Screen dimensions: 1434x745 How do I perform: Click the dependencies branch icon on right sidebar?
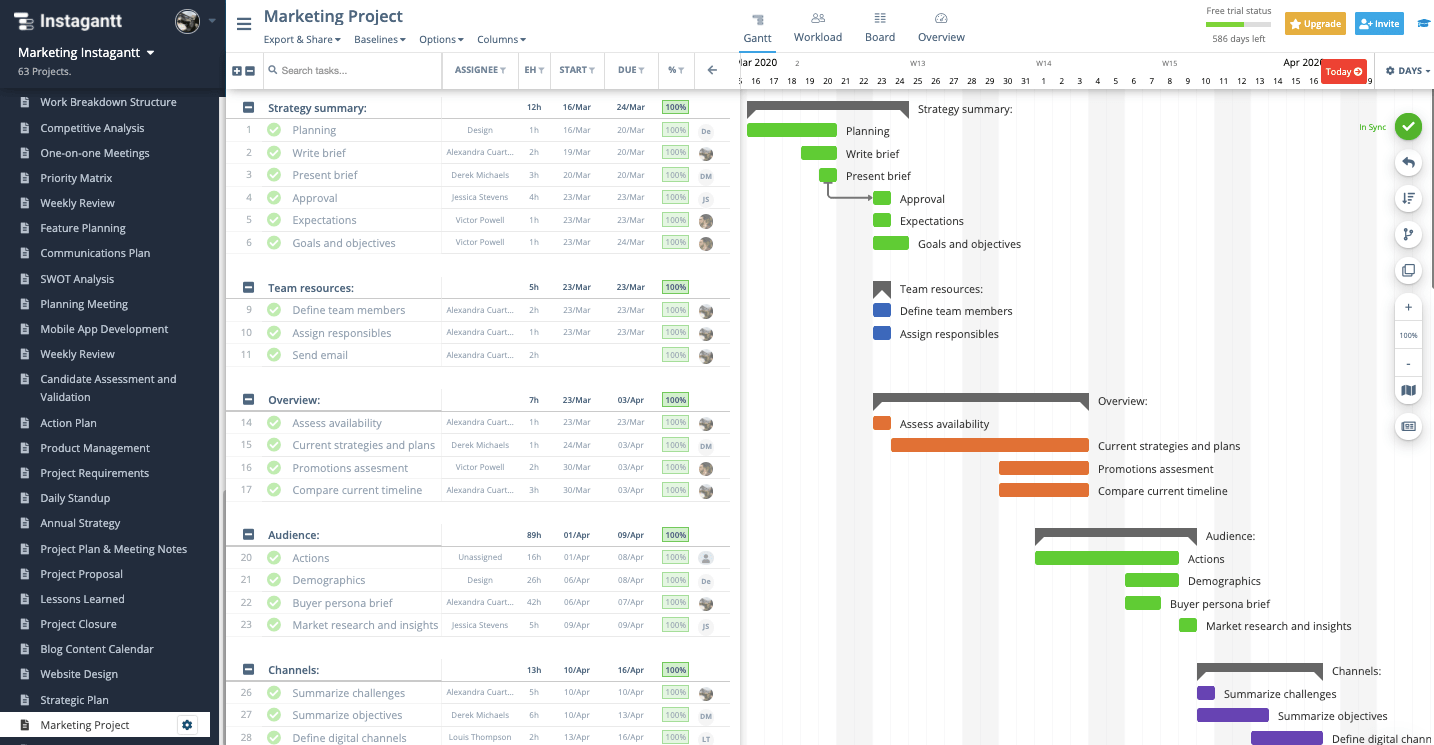pyautogui.click(x=1408, y=234)
